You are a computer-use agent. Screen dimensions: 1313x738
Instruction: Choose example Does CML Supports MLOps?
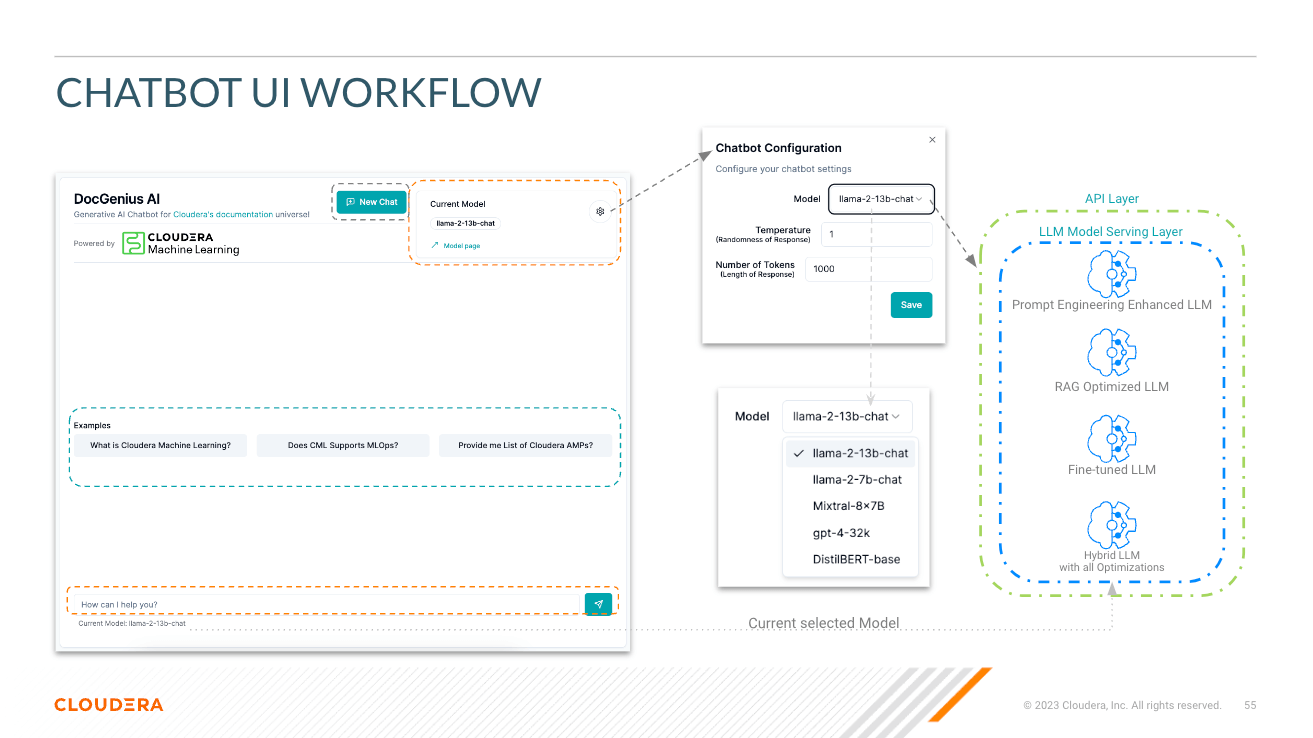(x=343, y=445)
